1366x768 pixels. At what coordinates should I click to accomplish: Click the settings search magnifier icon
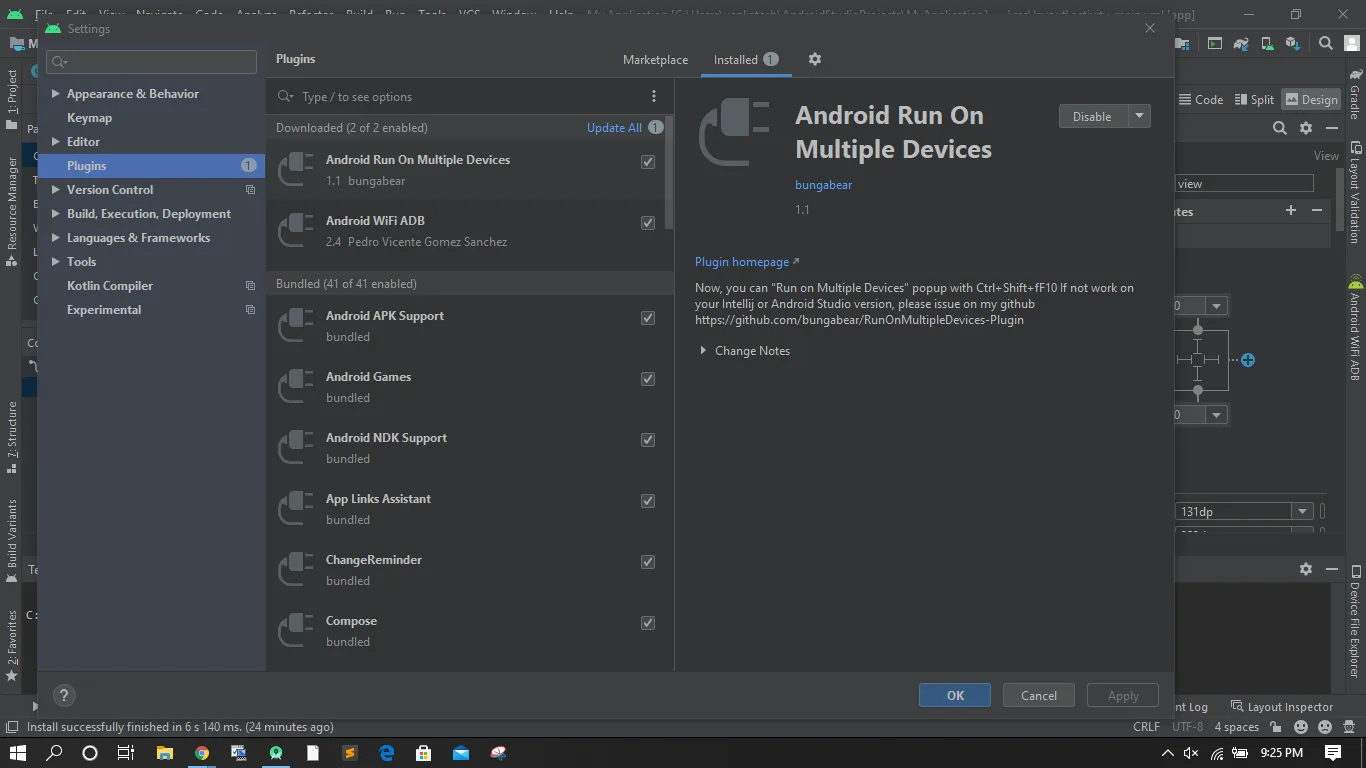point(59,62)
